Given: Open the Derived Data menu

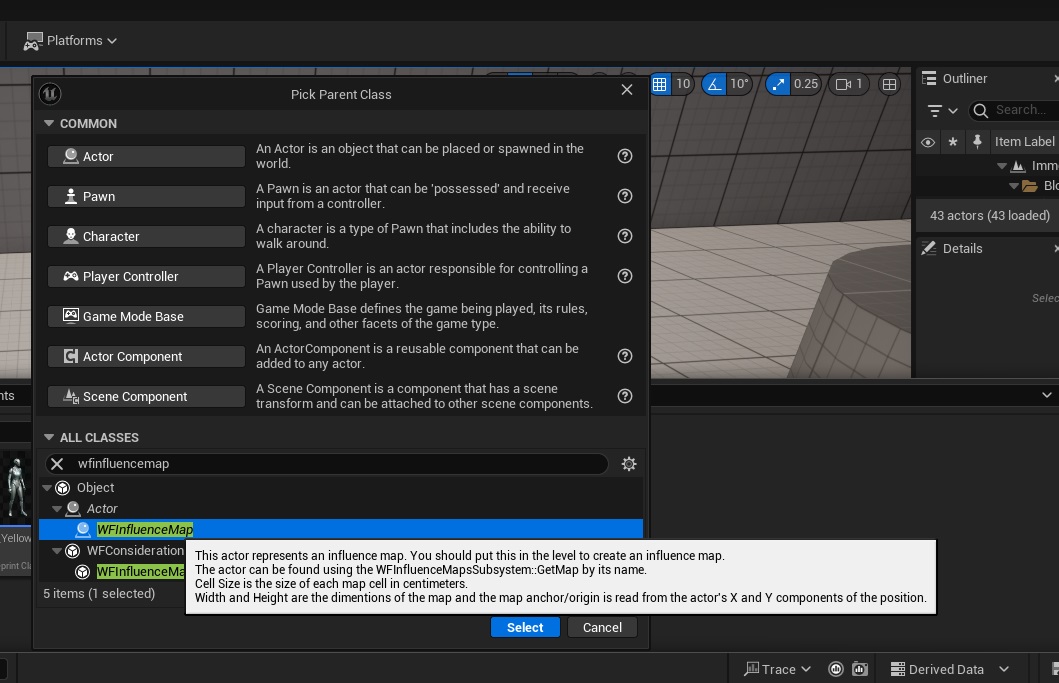Looking at the screenshot, I should 945,669.
